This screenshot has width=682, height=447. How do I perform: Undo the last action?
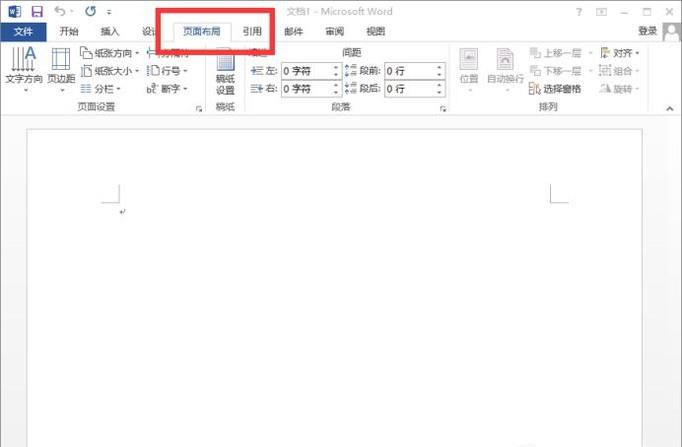point(60,11)
